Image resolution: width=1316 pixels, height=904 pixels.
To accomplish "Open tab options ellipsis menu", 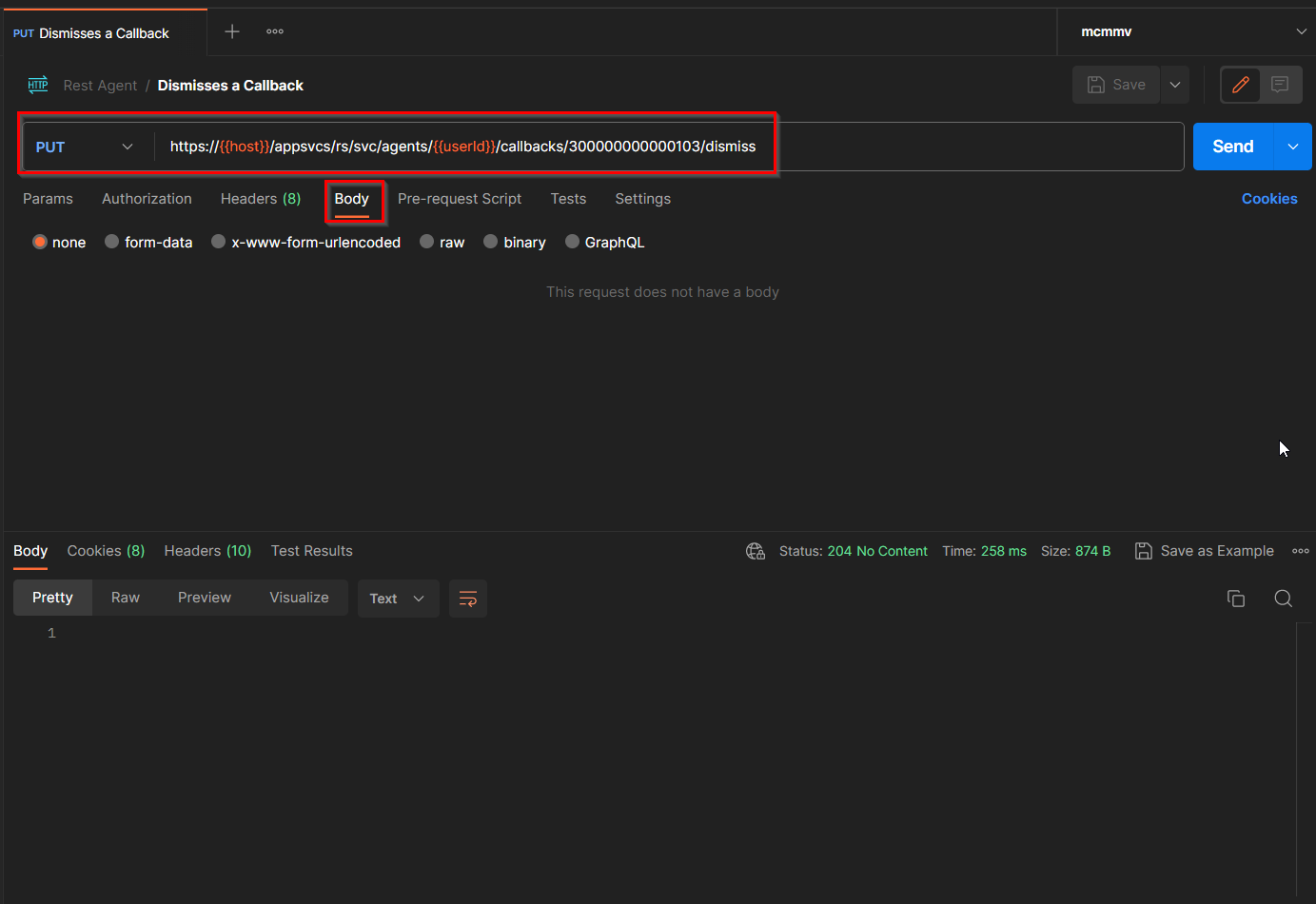I will (x=275, y=31).
